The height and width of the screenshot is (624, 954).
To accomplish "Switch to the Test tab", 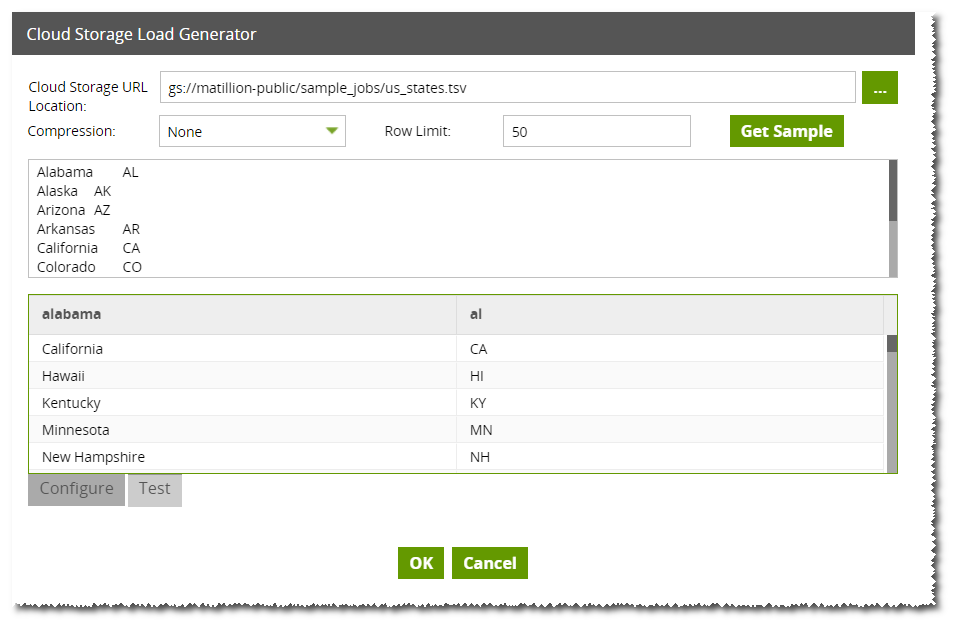I will (155, 489).
